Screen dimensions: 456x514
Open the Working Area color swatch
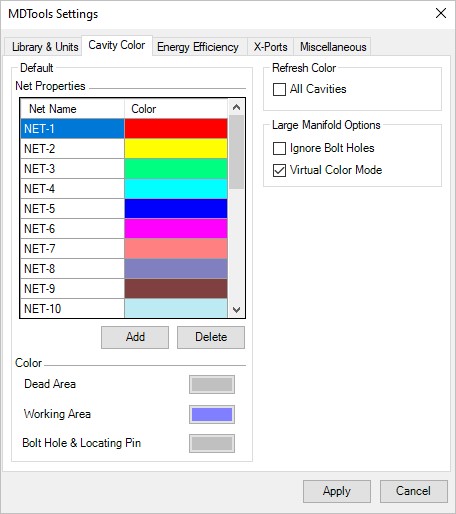click(212, 414)
